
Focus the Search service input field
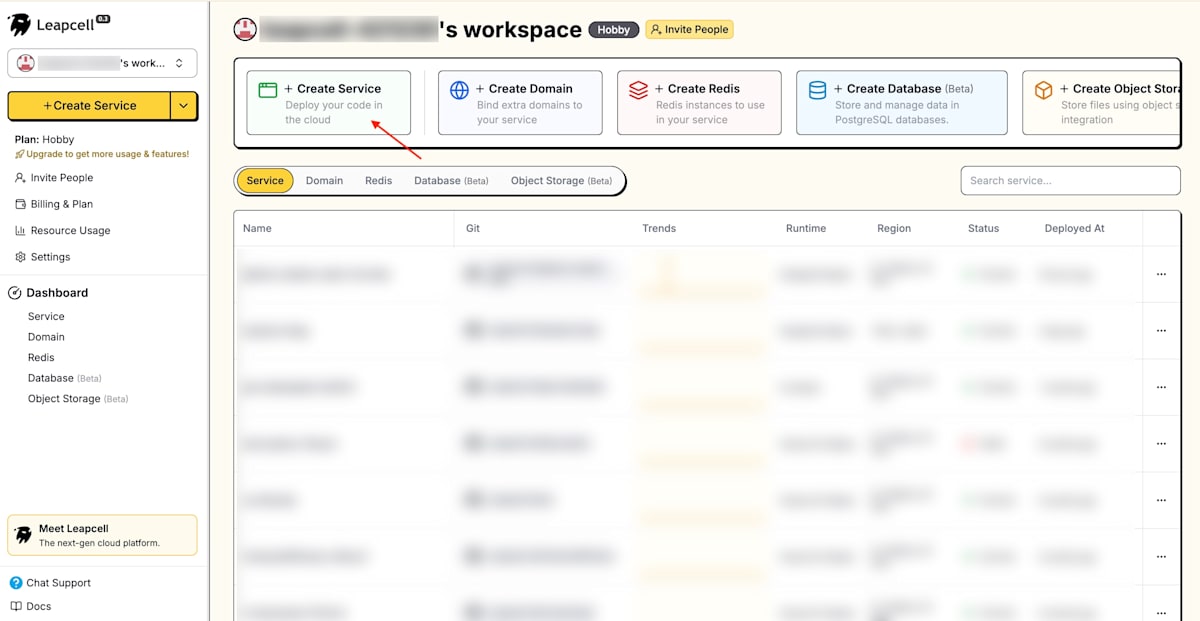[x=1070, y=181]
